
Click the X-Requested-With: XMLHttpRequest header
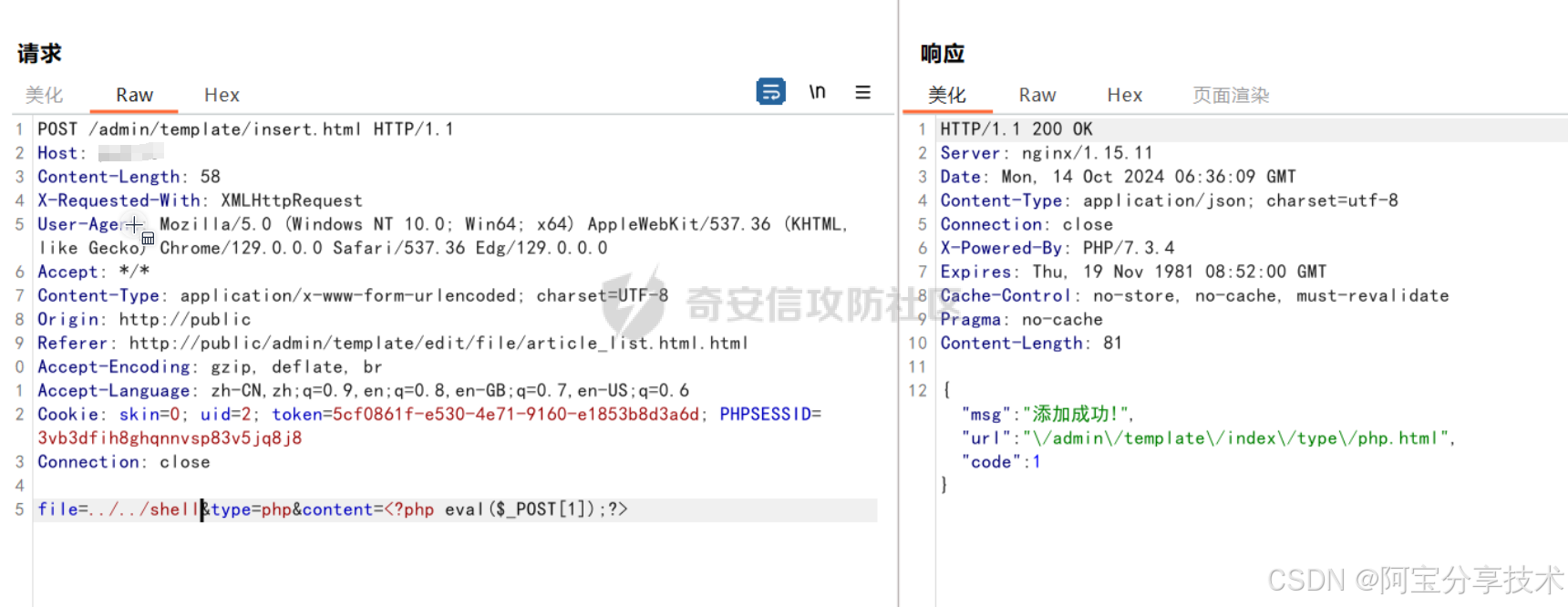200,201
